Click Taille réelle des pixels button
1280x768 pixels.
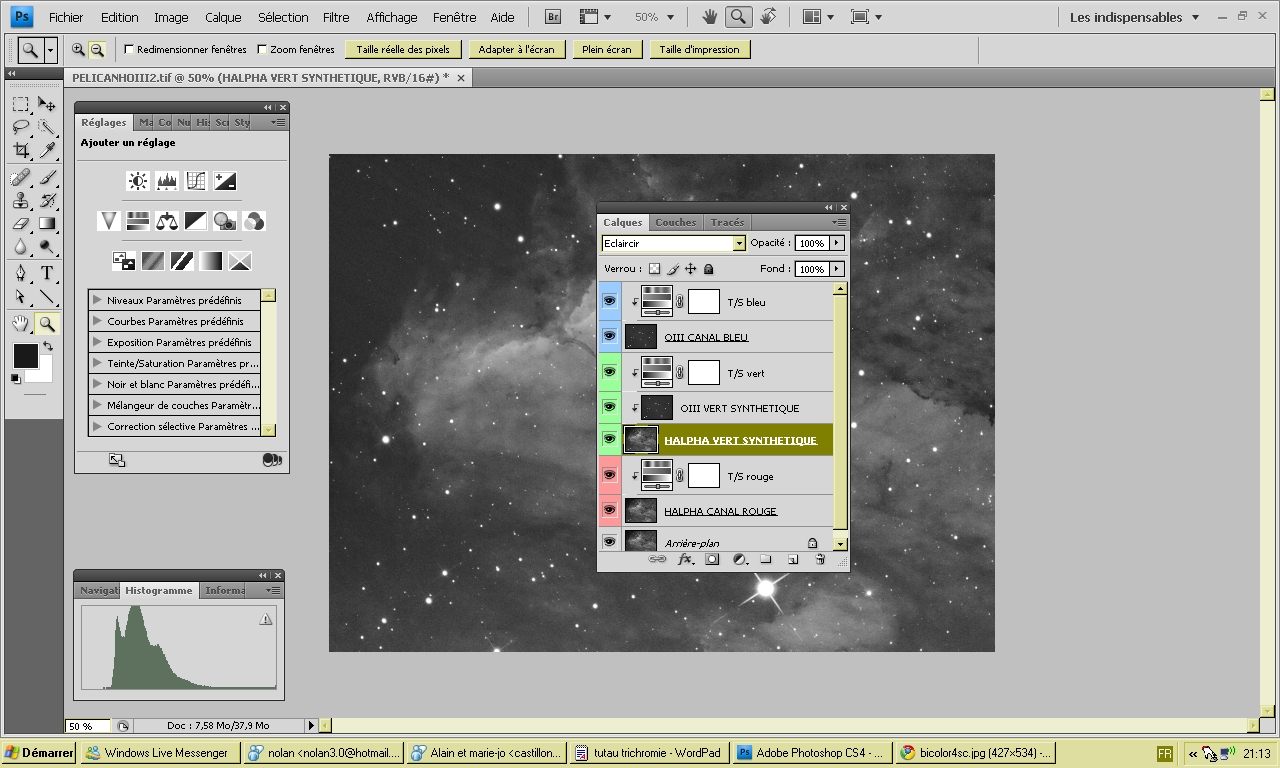[403, 49]
